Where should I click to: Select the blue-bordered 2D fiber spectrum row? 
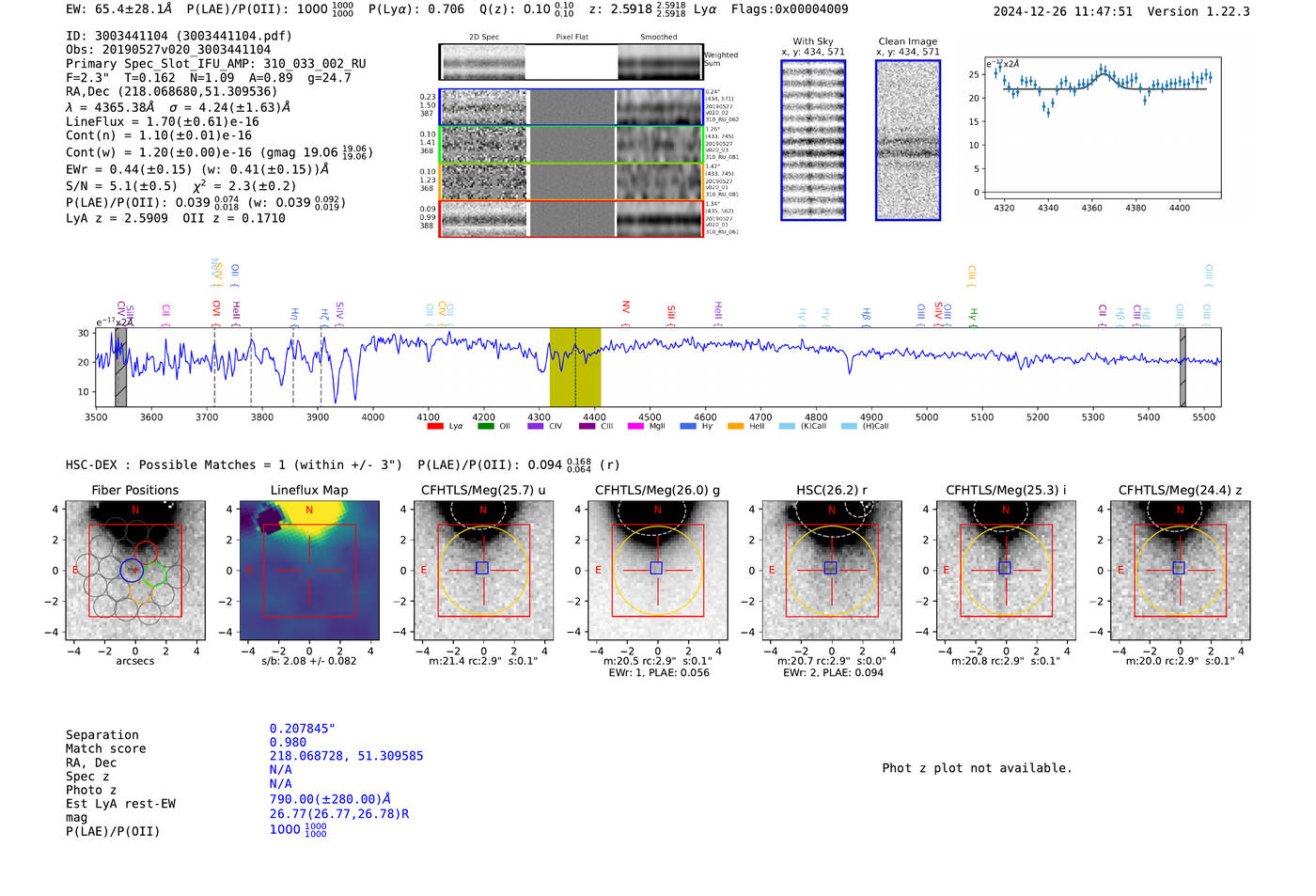click(x=572, y=107)
